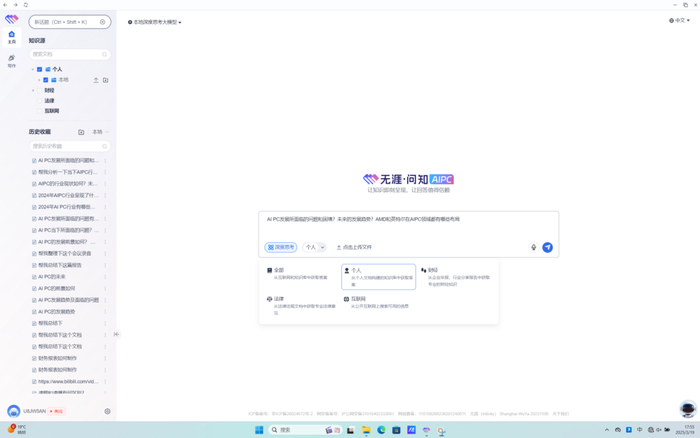Screen dimensions: 700x438
Task: Click the browser back arrow at top left
Action: [x=5, y=5]
